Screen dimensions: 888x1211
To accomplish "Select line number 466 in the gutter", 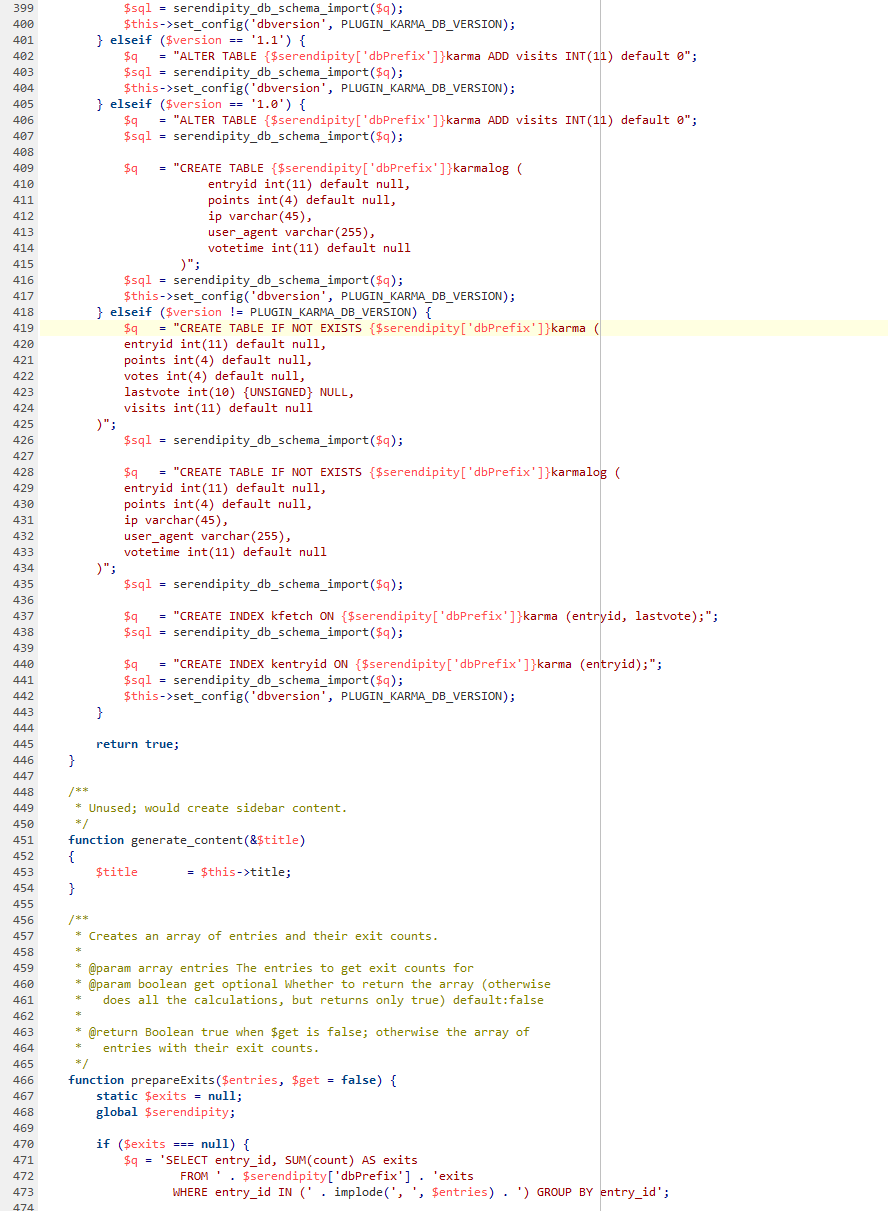I will click(22, 1080).
